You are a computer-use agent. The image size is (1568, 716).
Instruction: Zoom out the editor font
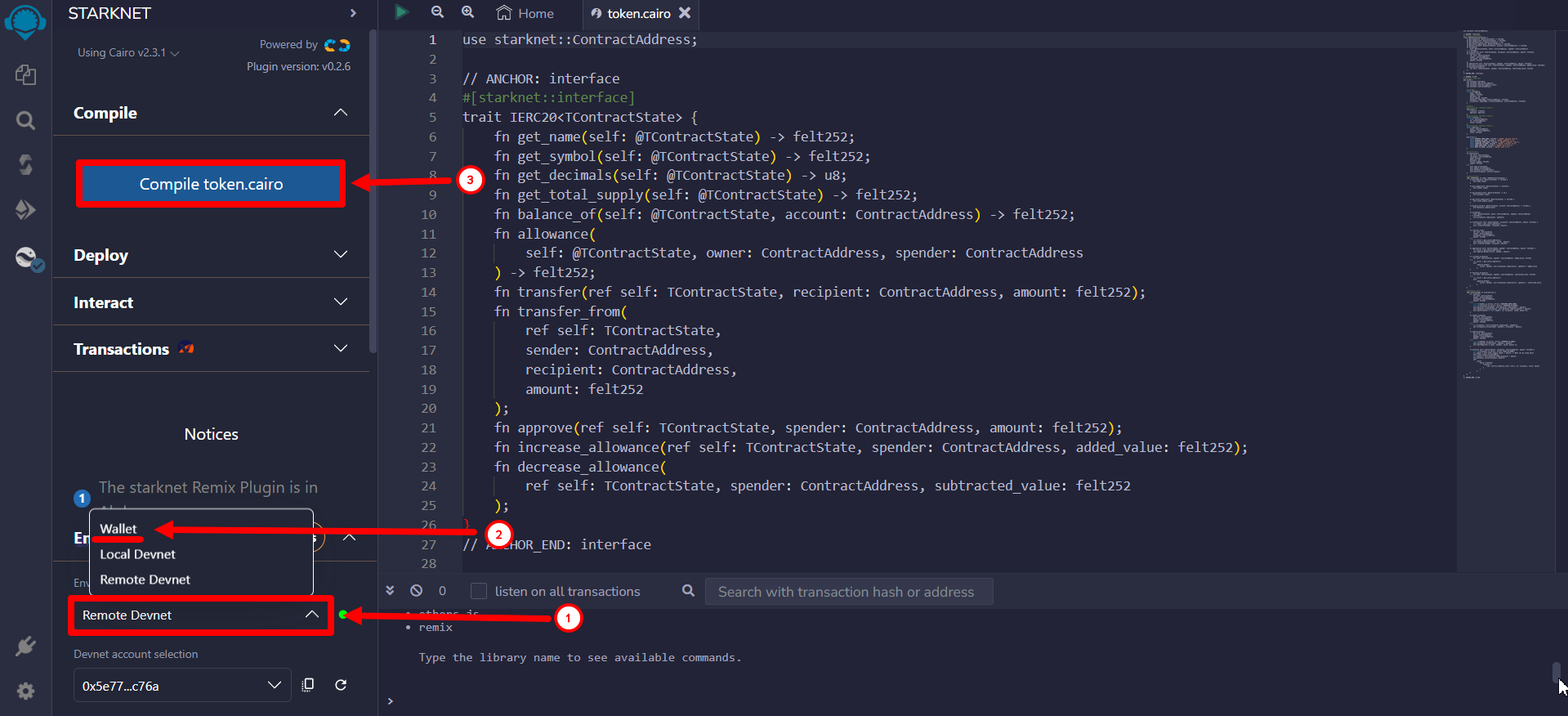tap(437, 12)
